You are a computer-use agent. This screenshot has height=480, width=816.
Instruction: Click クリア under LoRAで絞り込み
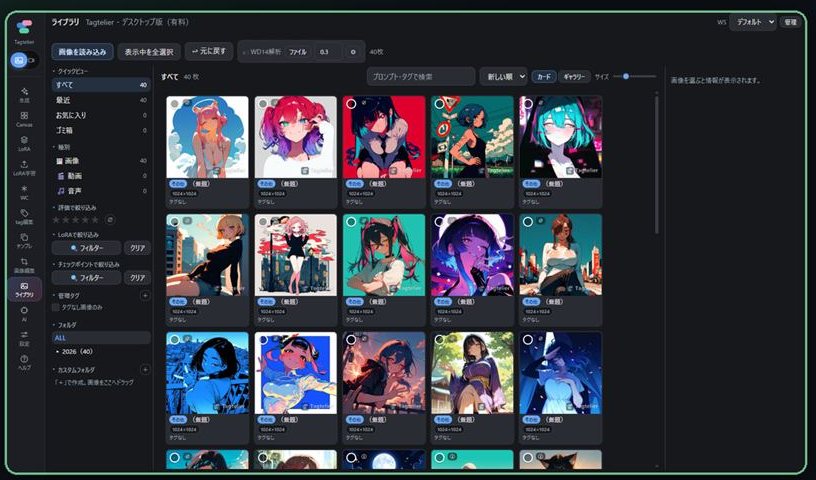coord(137,248)
